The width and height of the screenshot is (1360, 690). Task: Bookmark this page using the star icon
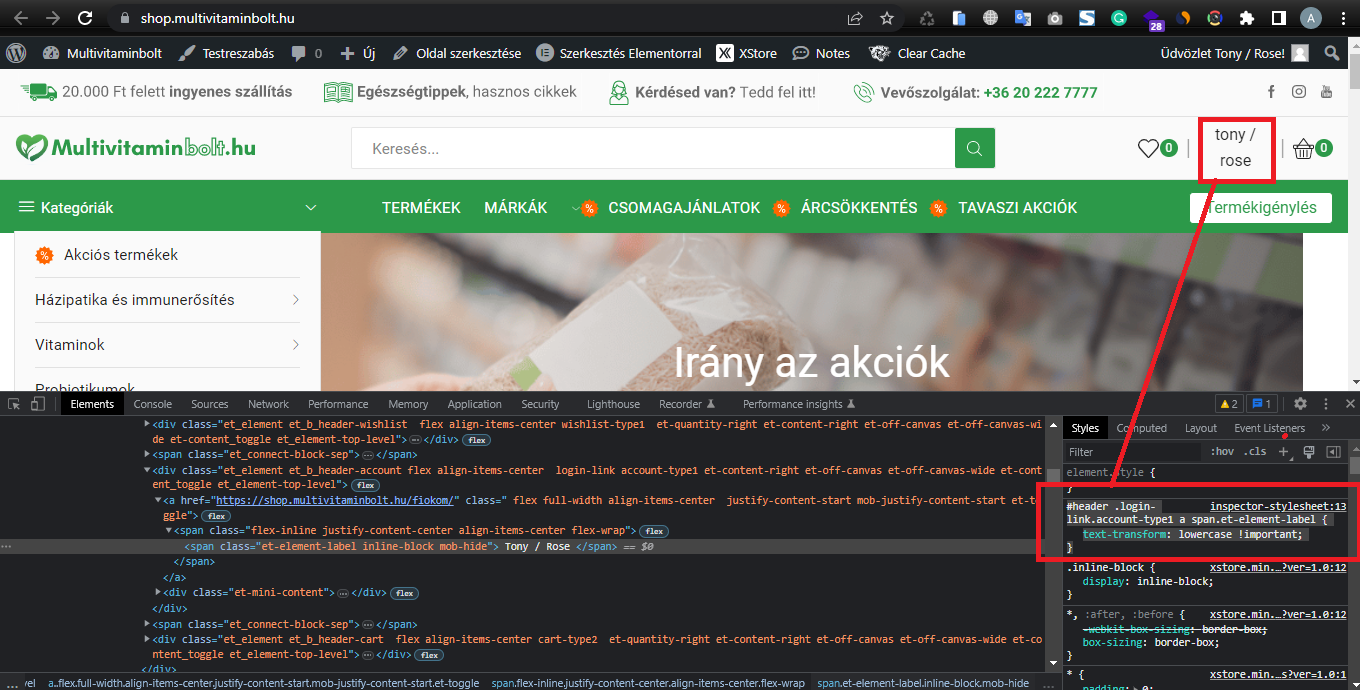coord(887,18)
